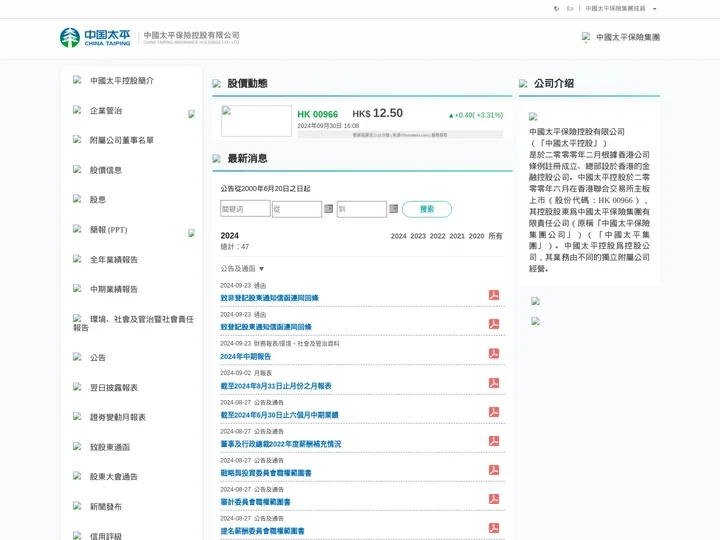
Task: Open PDF icon for 2024年中期報告
Action: [494, 354]
